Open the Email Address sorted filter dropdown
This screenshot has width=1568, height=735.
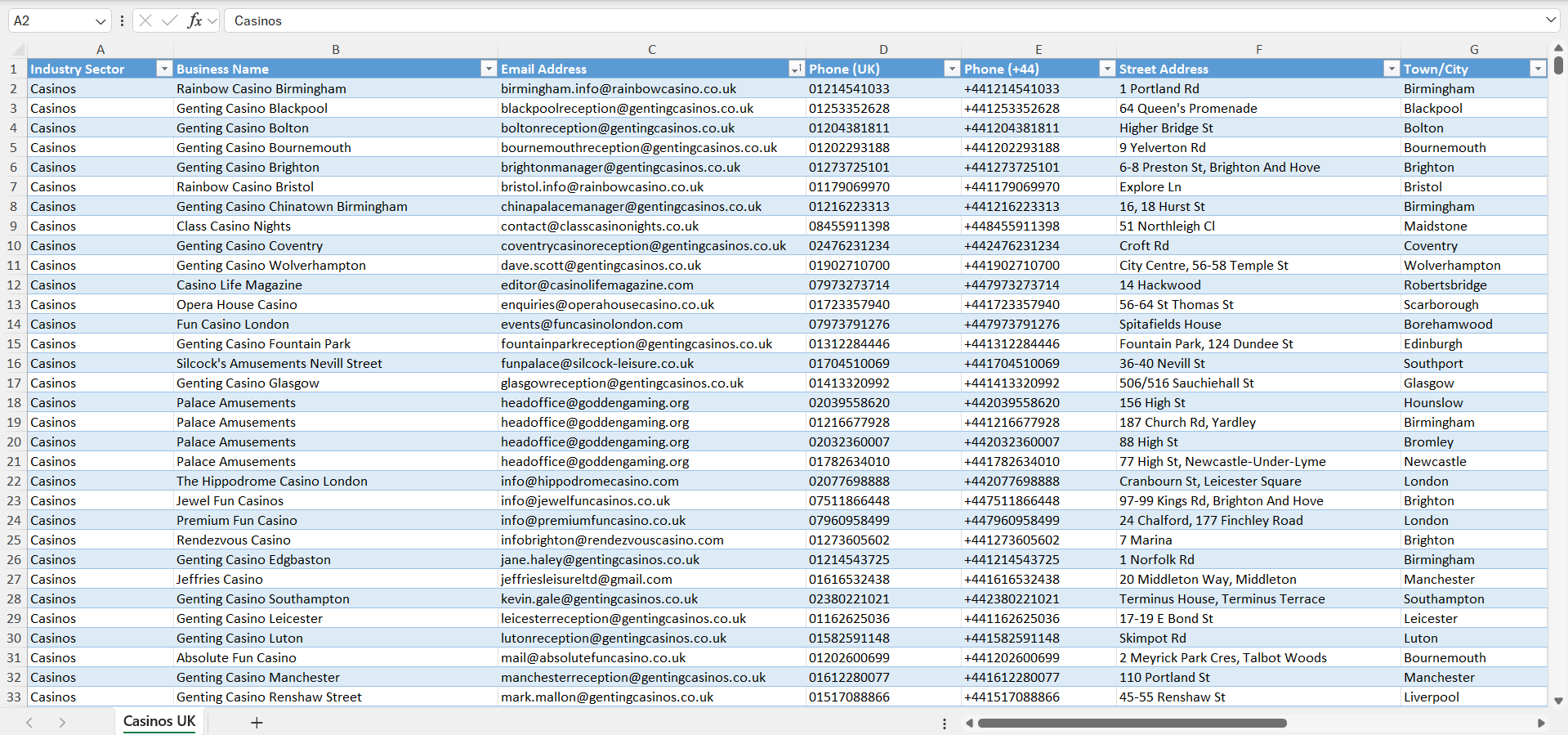pyautogui.click(x=796, y=69)
